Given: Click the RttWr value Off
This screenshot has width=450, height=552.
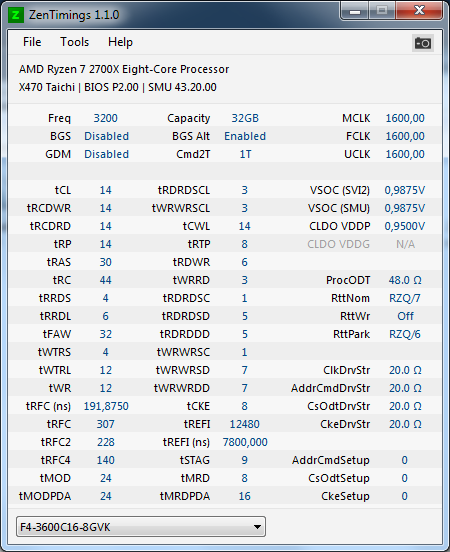Looking at the screenshot, I should point(405,316).
